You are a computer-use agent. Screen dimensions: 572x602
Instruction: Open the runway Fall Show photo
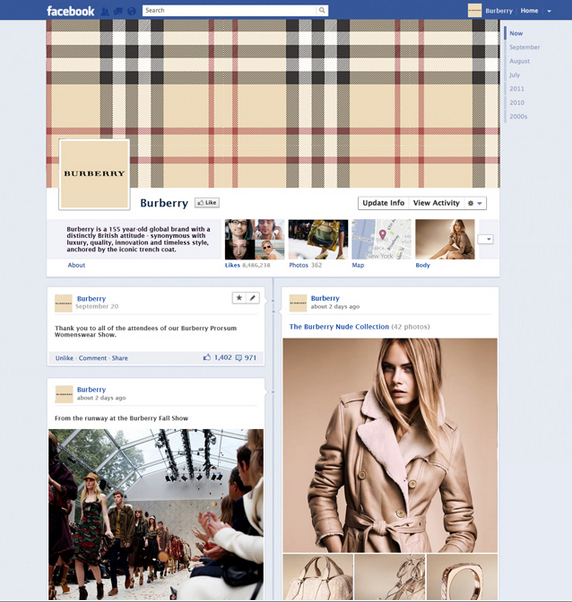click(x=156, y=514)
